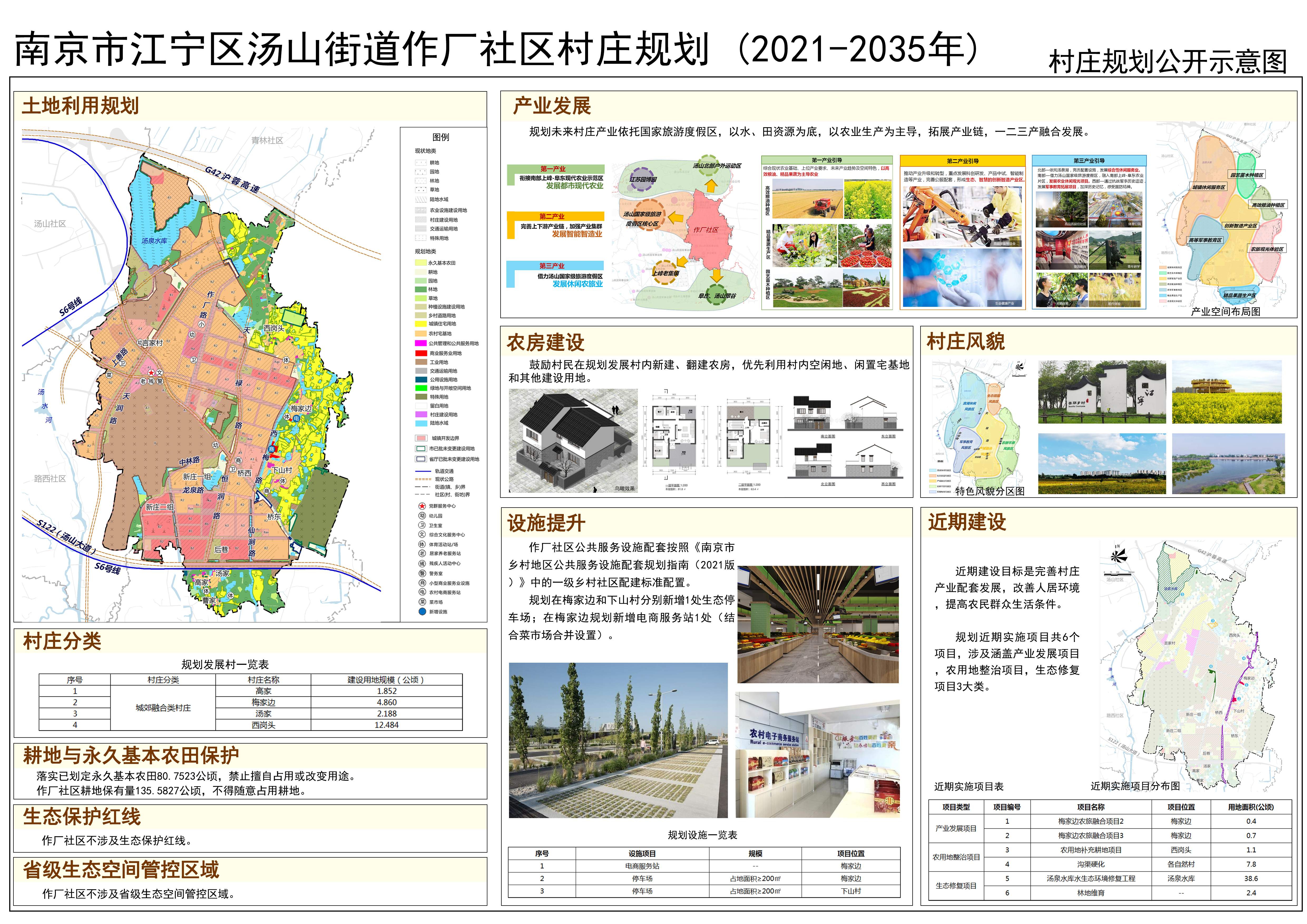The width and height of the screenshot is (1307, 924).
Task: Click the 汤泉水库 label on the map
Action: click(x=154, y=241)
